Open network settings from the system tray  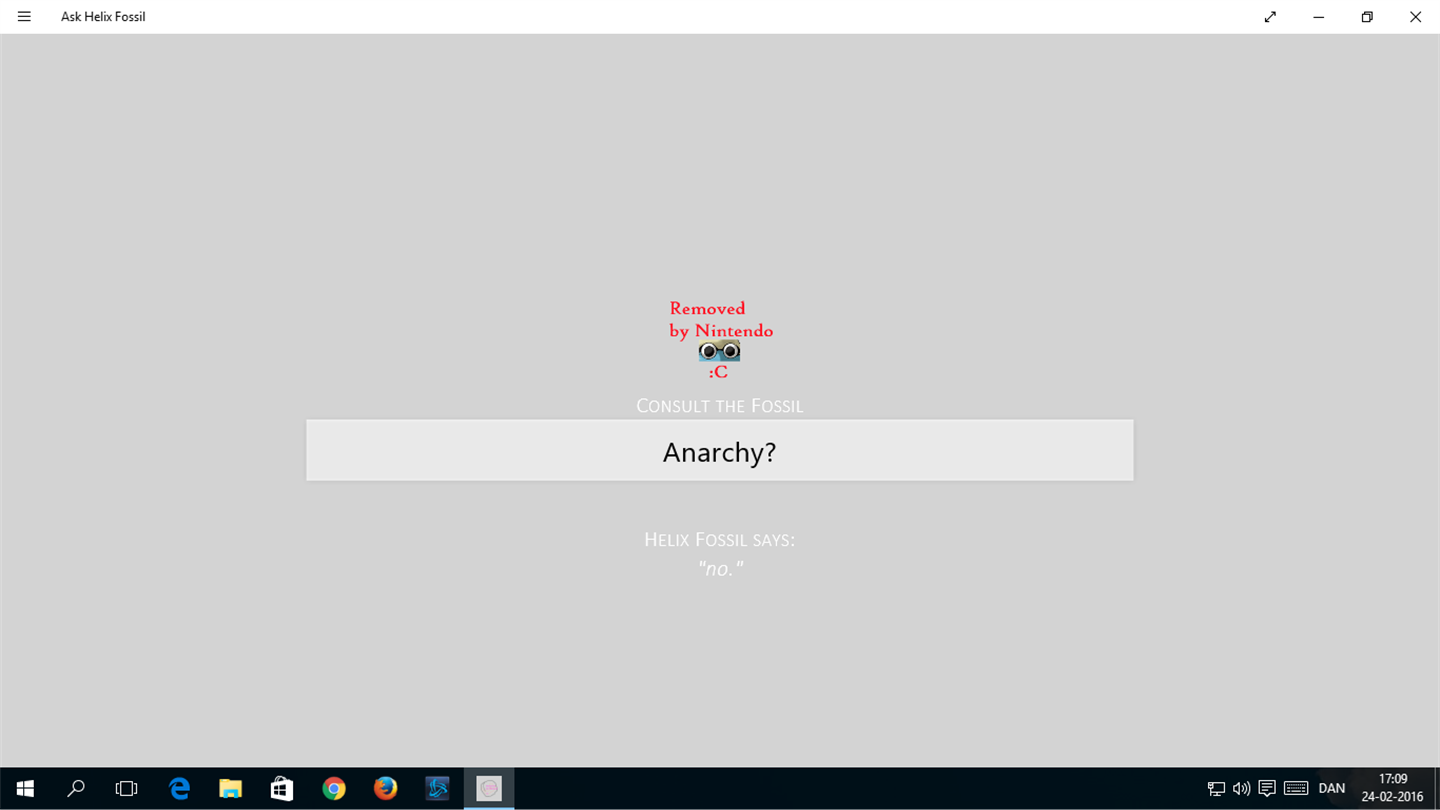1216,789
